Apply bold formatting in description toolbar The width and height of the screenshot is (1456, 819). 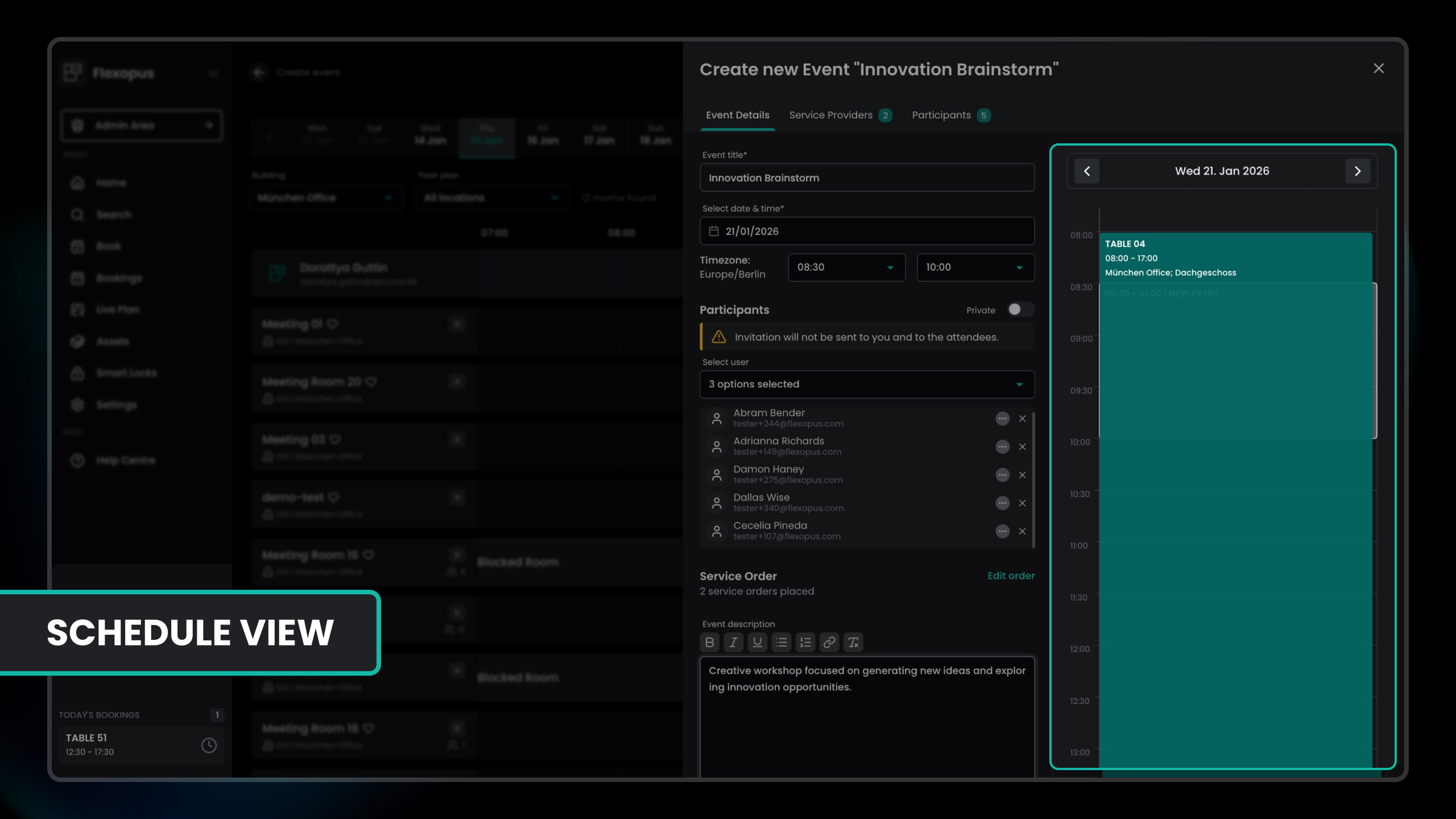point(709,642)
